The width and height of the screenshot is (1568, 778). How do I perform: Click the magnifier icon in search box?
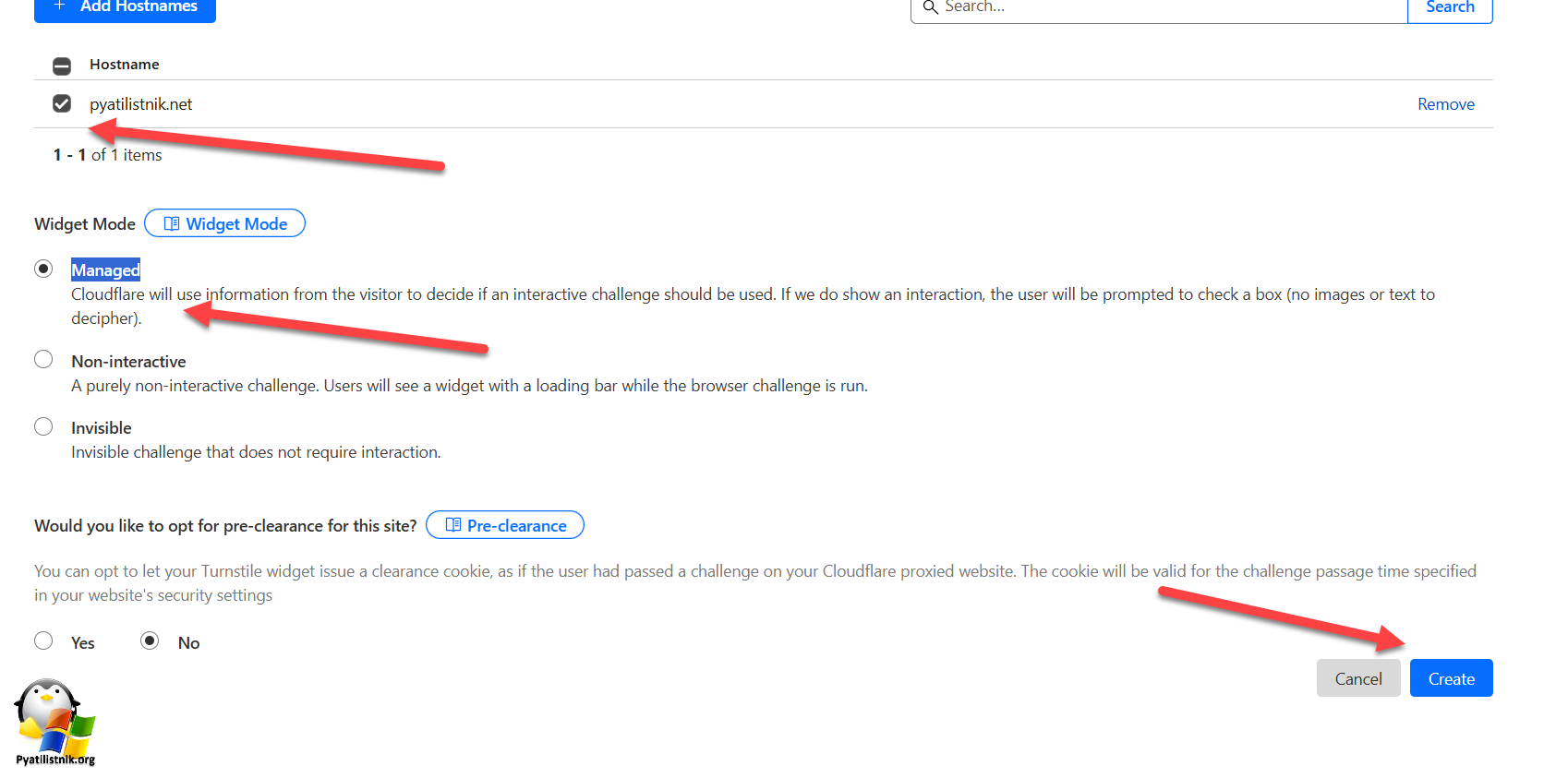coord(930,7)
